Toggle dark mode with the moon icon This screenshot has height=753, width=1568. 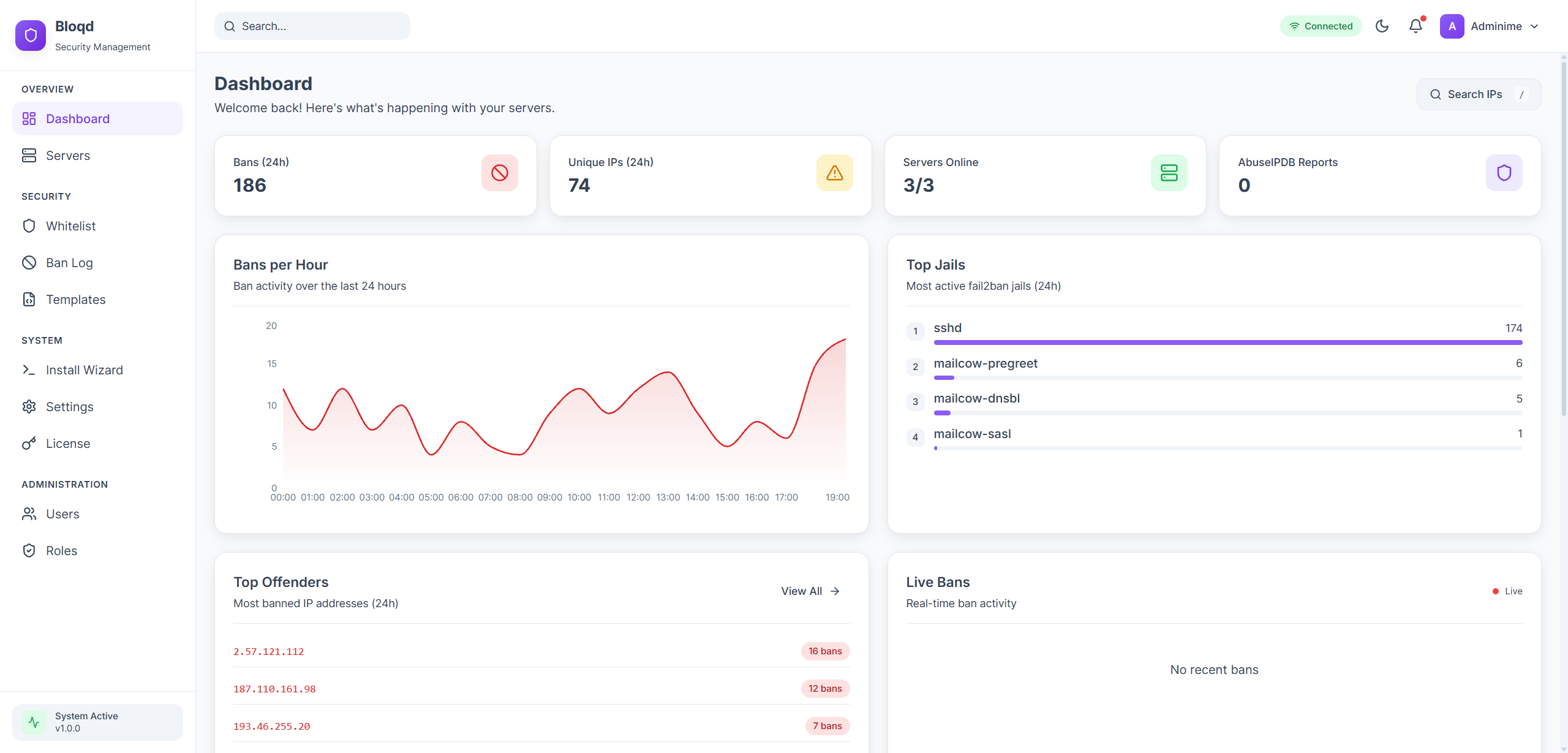[1383, 26]
